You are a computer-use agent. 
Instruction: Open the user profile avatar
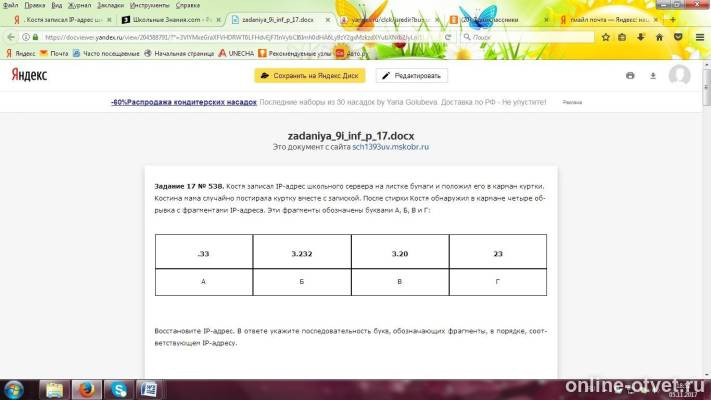click(679, 75)
